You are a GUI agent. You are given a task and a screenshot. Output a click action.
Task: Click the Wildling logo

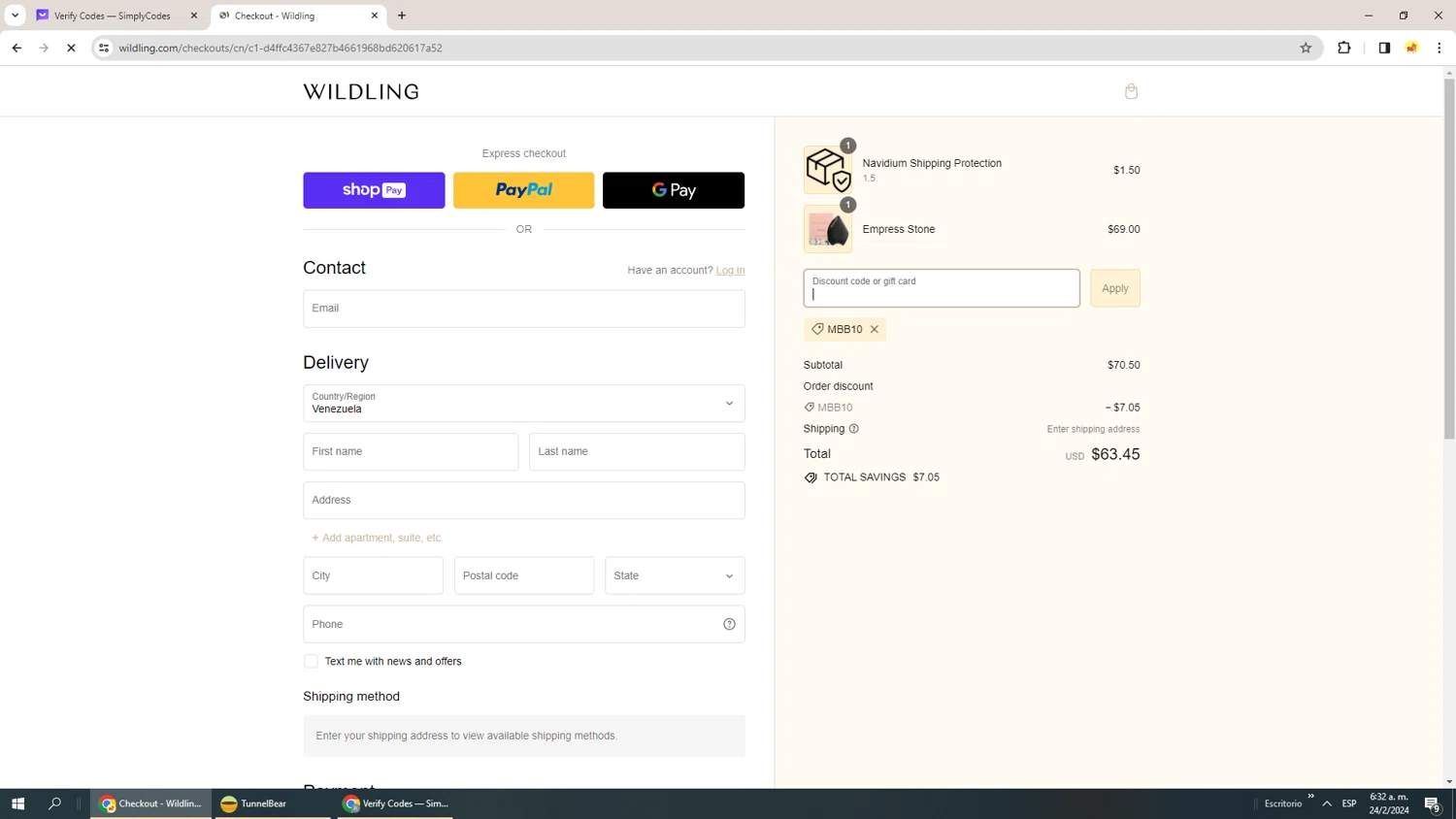coord(361,91)
